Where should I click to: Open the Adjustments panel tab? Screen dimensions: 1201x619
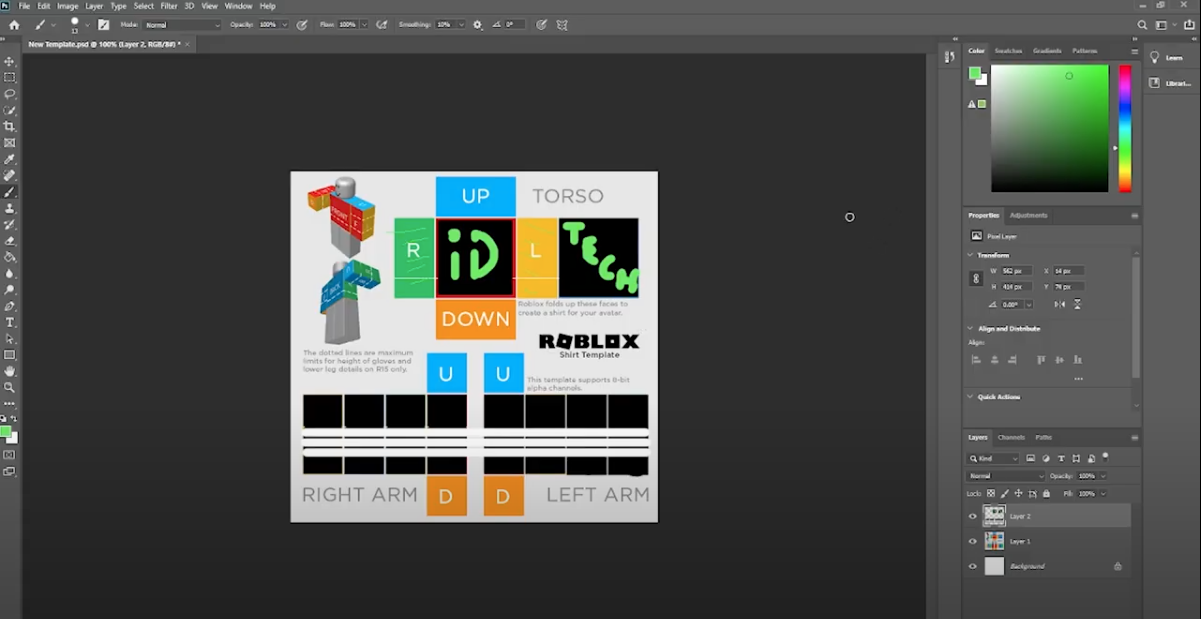(x=1029, y=215)
